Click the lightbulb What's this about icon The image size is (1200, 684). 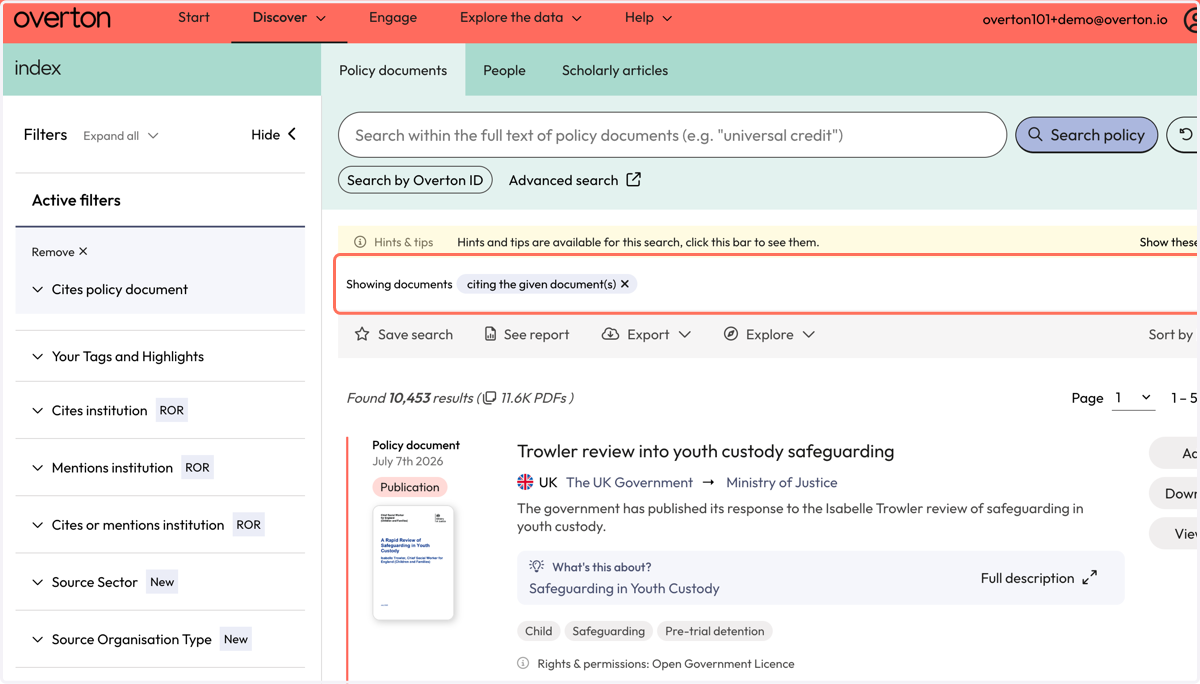(x=537, y=566)
